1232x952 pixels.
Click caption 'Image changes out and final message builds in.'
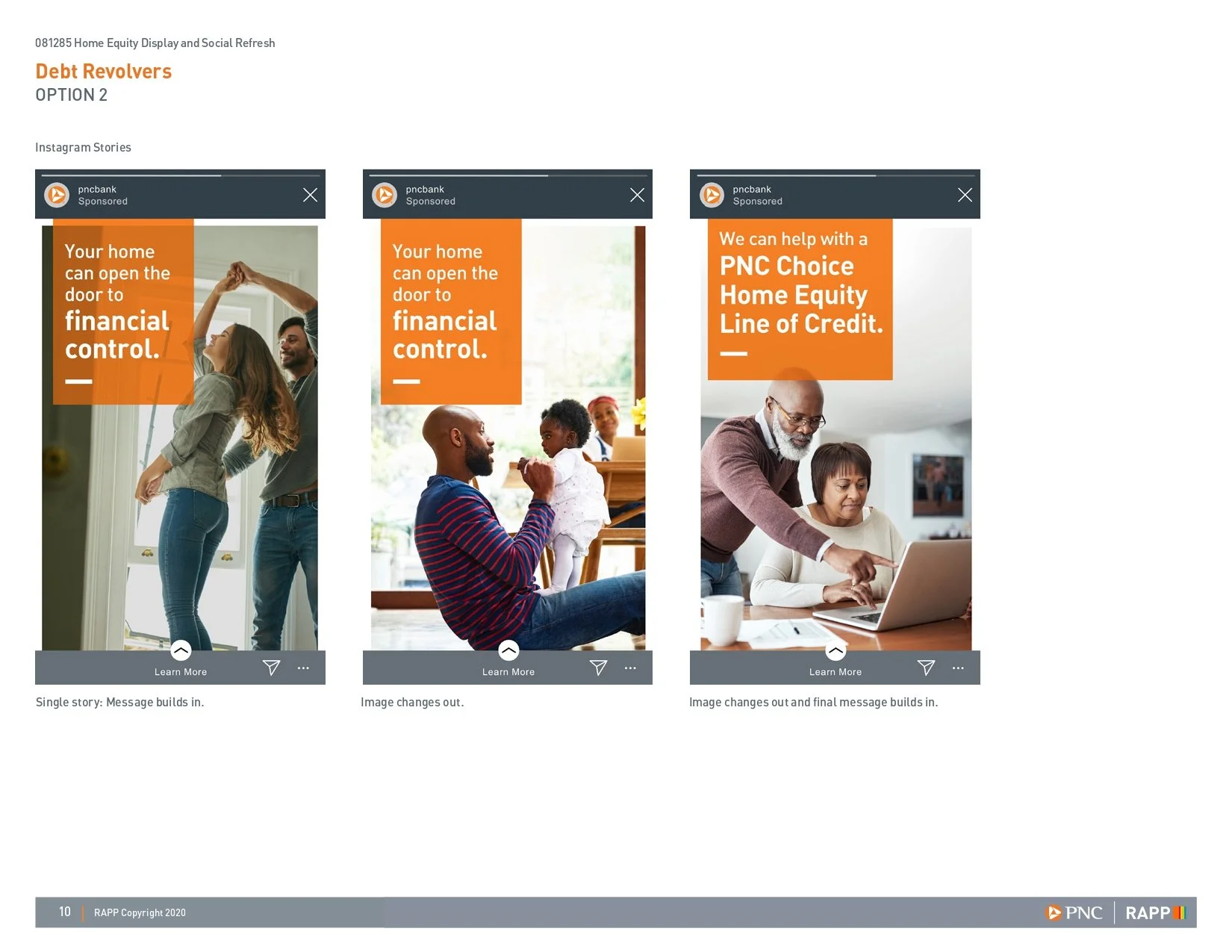[814, 702]
